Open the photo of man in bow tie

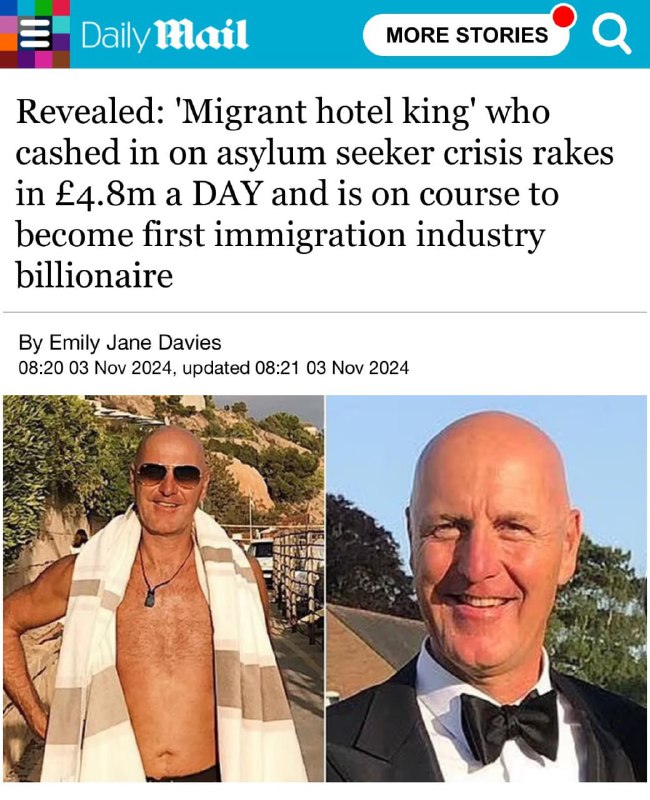click(487, 588)
